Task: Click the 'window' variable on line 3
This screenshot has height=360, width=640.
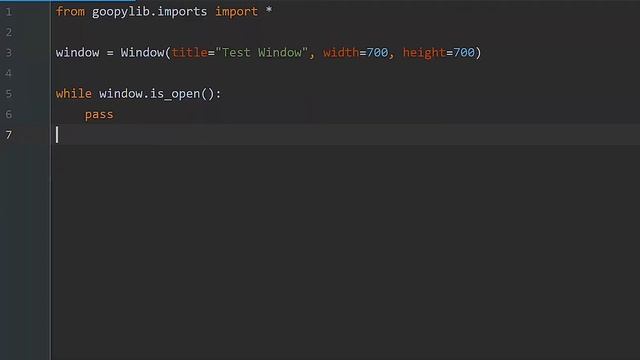Action: coord(78,53)
